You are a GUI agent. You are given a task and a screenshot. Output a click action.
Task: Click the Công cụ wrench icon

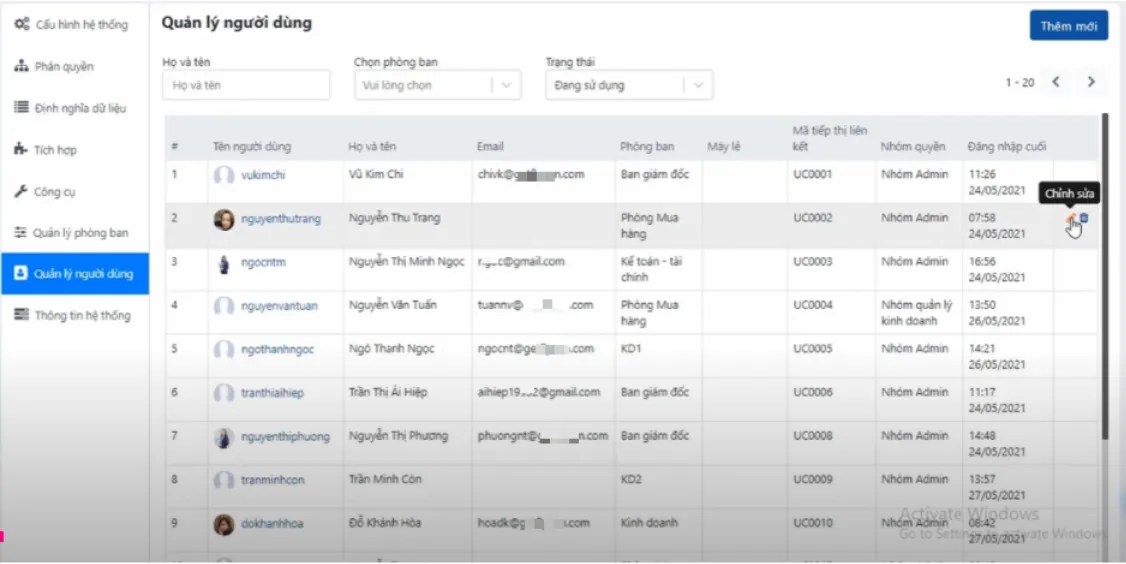(x=21, y=191)
